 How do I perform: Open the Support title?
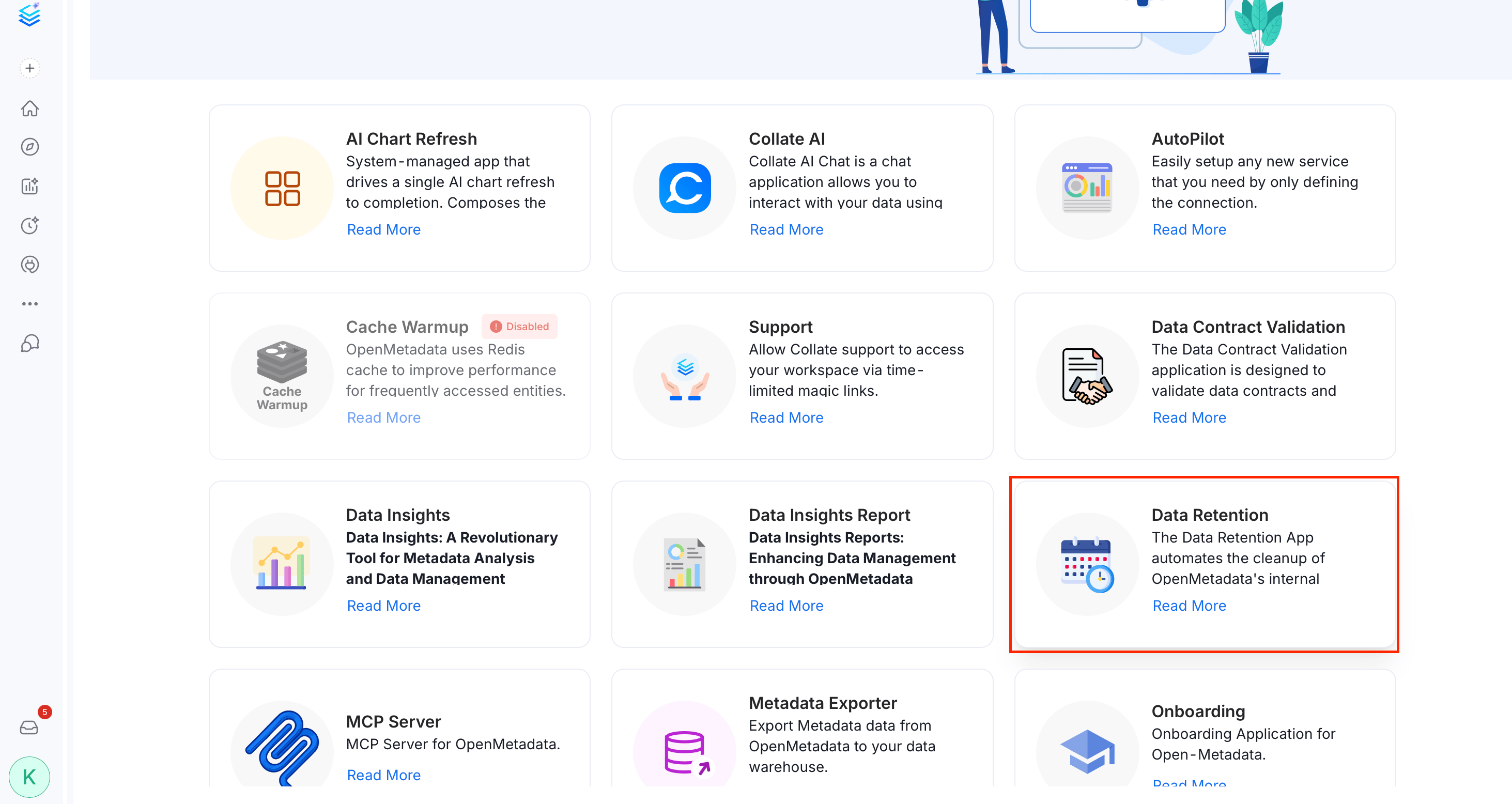coord(780,326)
